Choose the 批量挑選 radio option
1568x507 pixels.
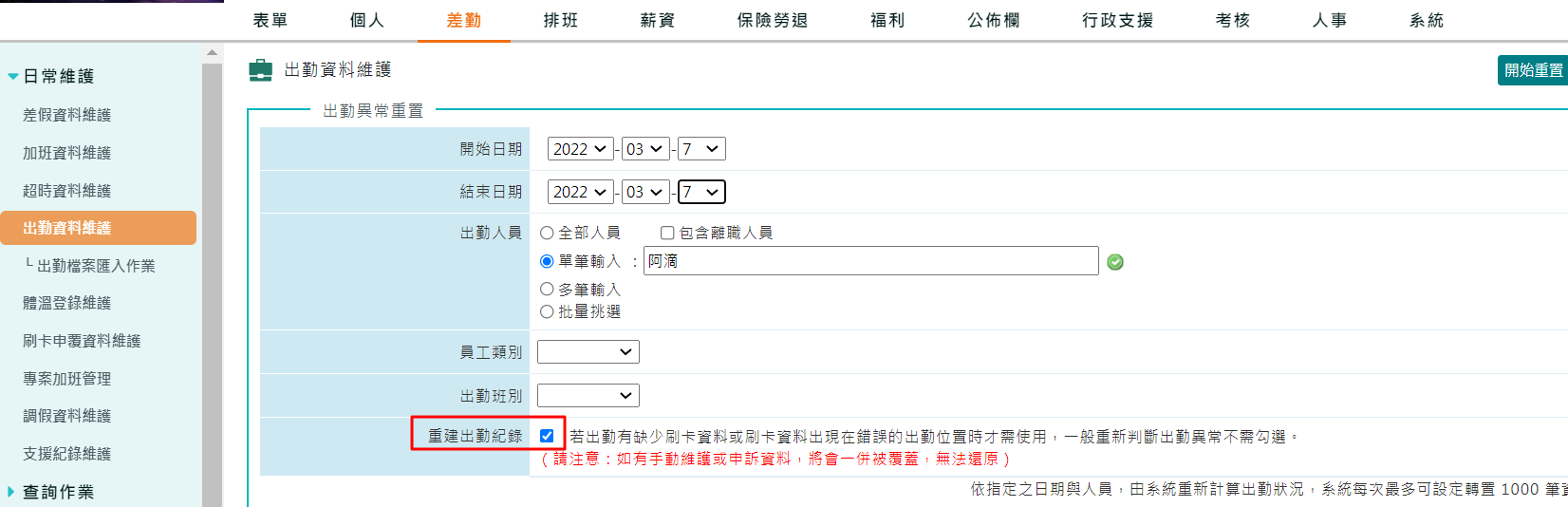pos(547,311)
